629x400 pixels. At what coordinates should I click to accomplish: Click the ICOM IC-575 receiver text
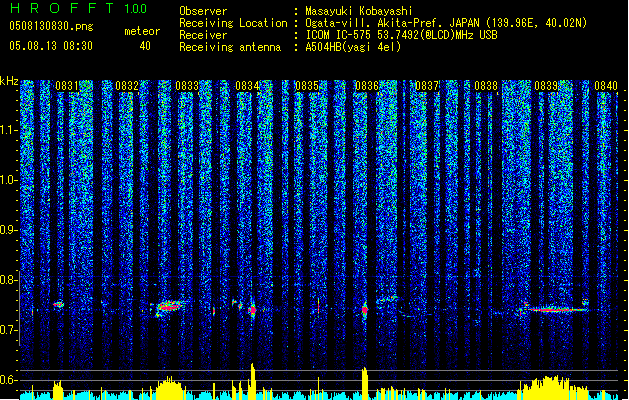pyautogui.click(x=401, y=35)
